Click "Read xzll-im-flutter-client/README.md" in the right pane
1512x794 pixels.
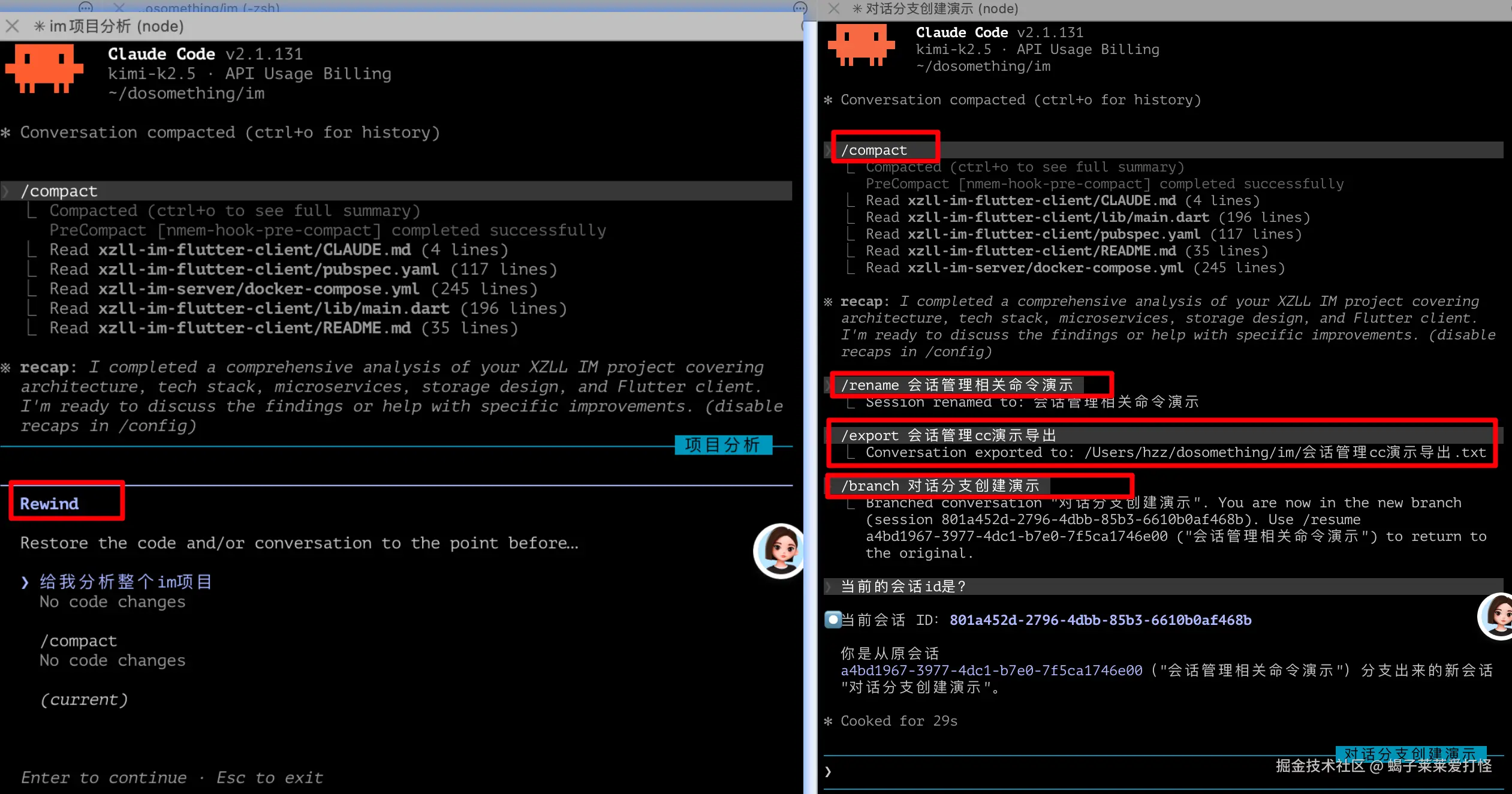(1067, 251)
